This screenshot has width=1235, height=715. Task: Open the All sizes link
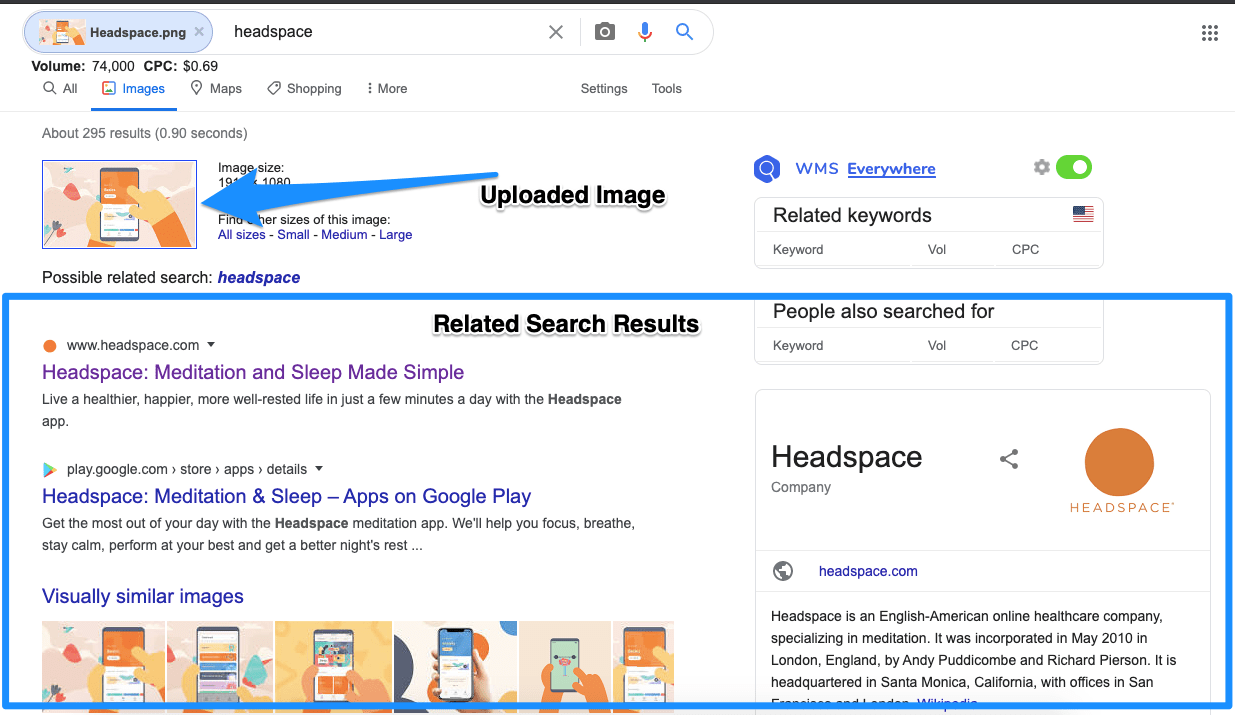[x=242, y=234]
